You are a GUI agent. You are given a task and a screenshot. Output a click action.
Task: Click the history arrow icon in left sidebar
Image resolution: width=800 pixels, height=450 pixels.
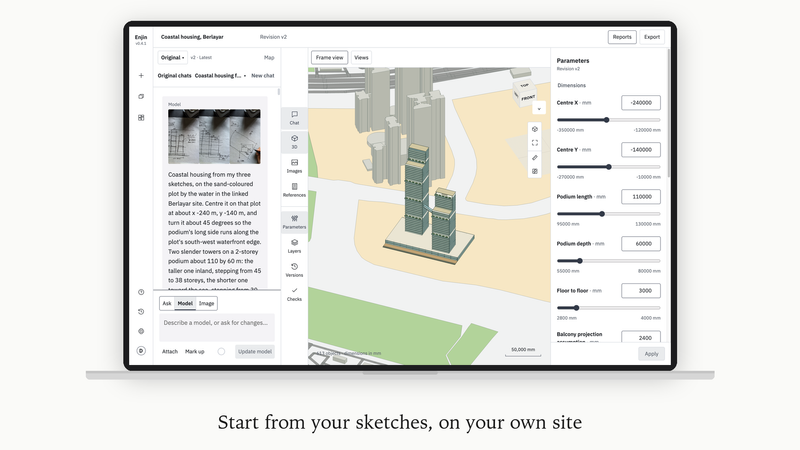click(141, 312)
